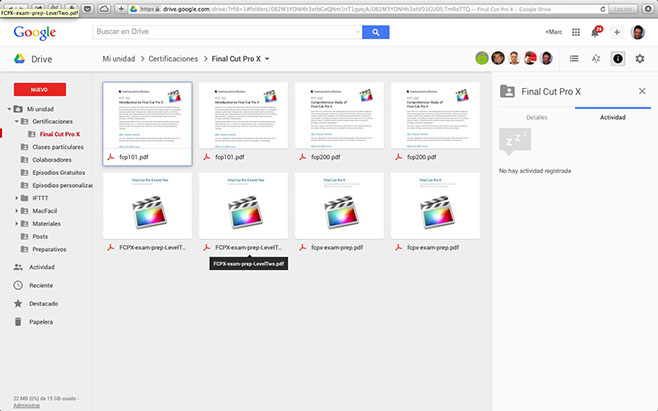
Task: Toggle the info details panel button
Action: click(x=618, y=59)
